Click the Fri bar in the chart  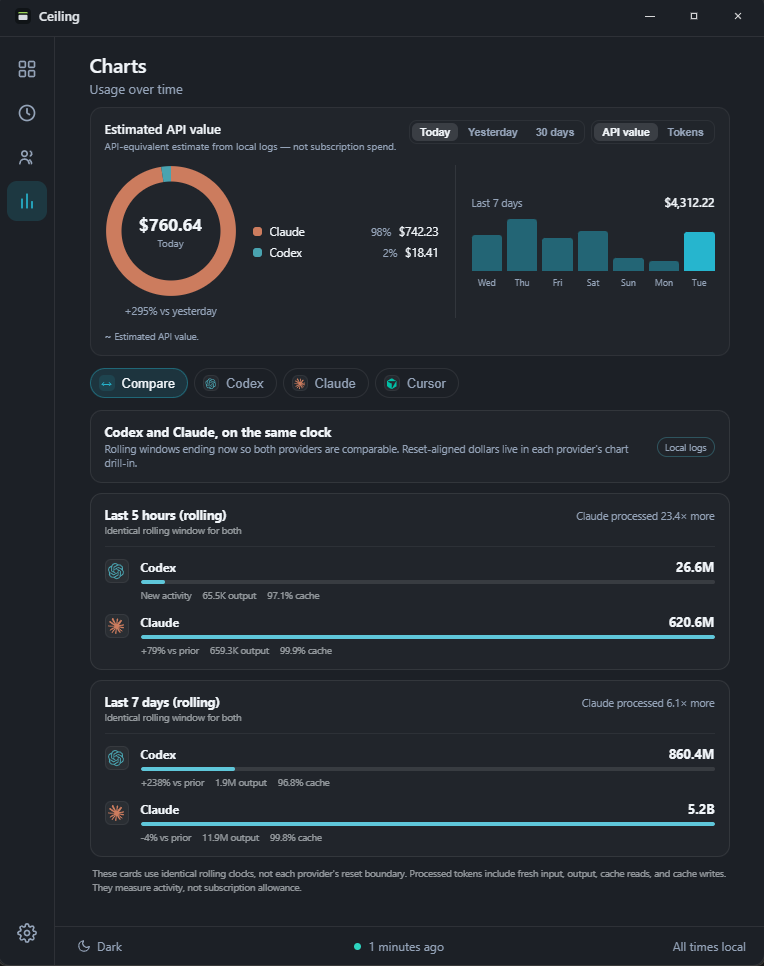point(557,254)
